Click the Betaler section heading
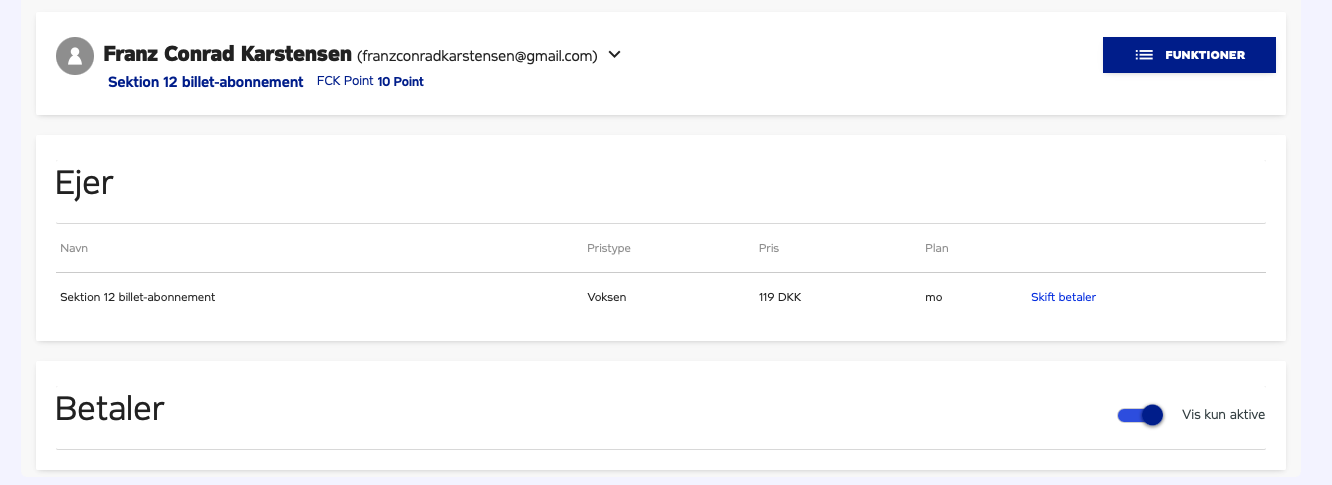 110,408
